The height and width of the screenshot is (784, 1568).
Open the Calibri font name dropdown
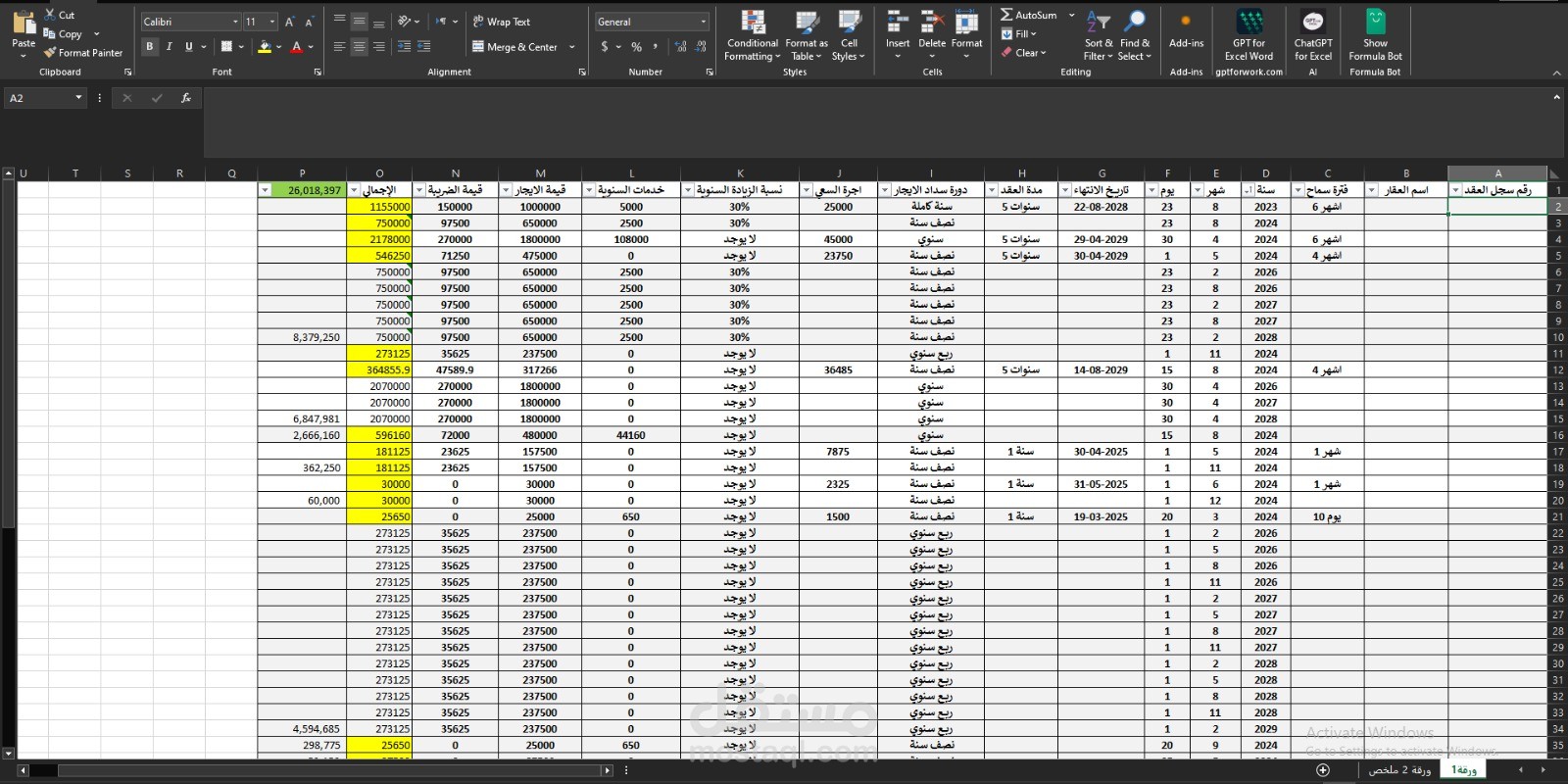click(235, 22)
